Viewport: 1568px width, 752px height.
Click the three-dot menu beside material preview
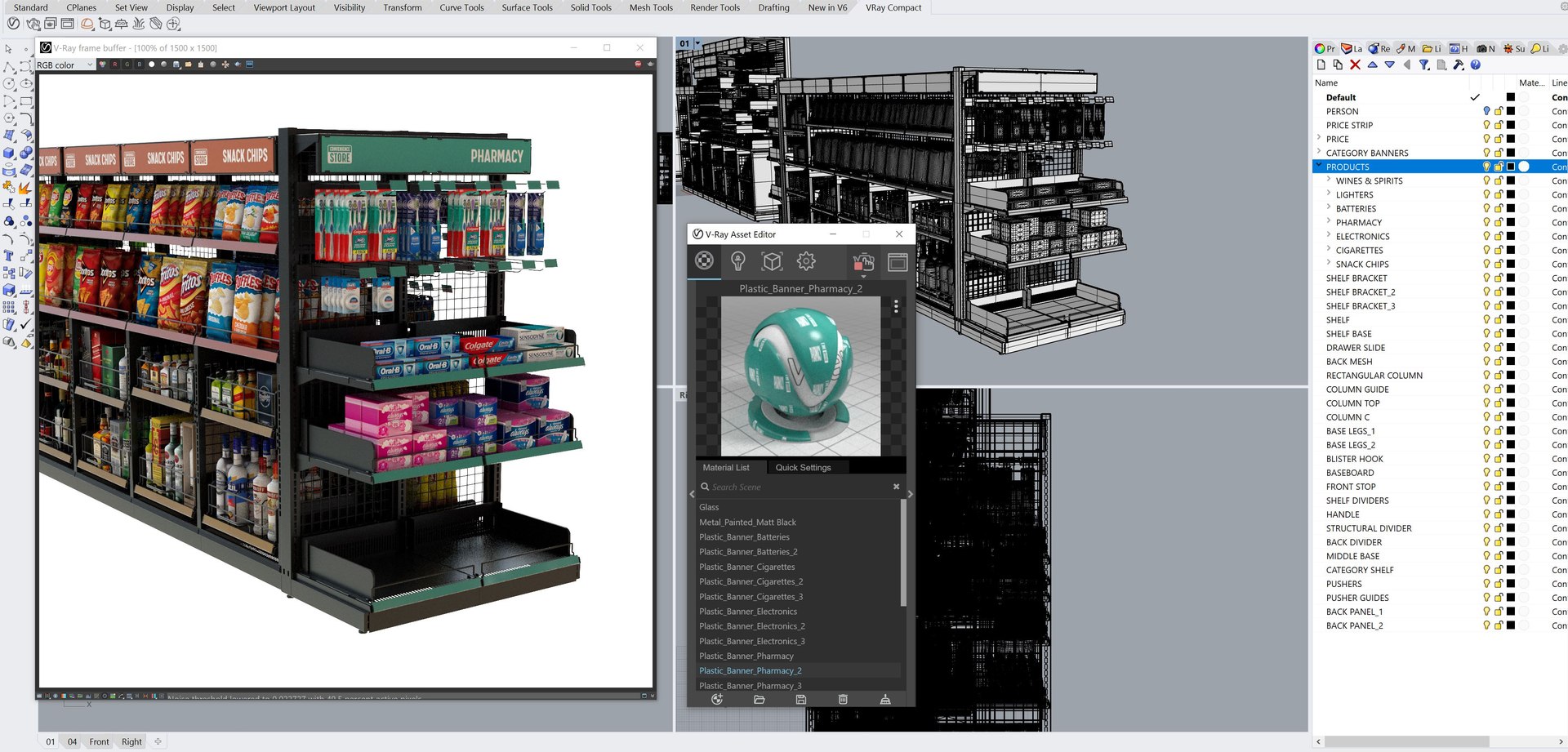[896, 306]
